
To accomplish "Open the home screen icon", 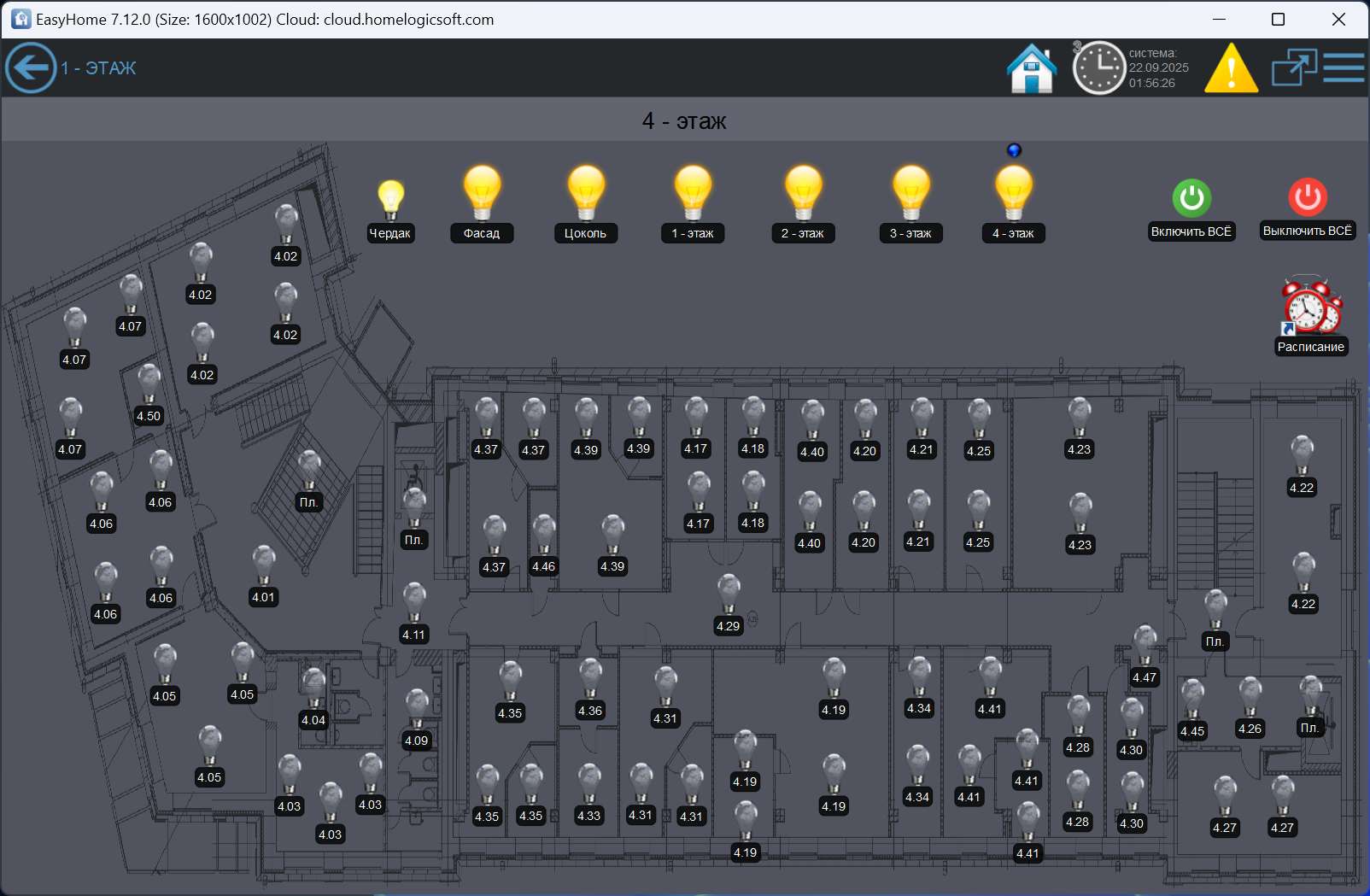I will (1032, 68).
